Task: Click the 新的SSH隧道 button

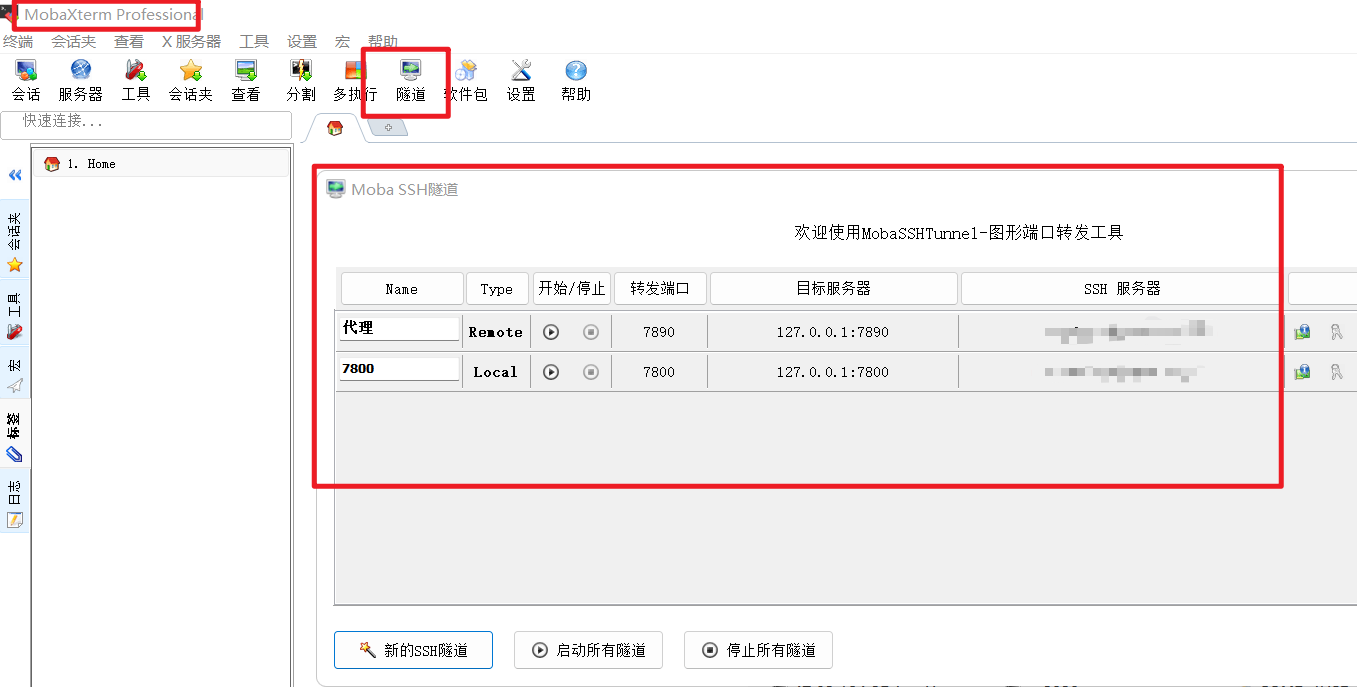Action: click(413, 650)
